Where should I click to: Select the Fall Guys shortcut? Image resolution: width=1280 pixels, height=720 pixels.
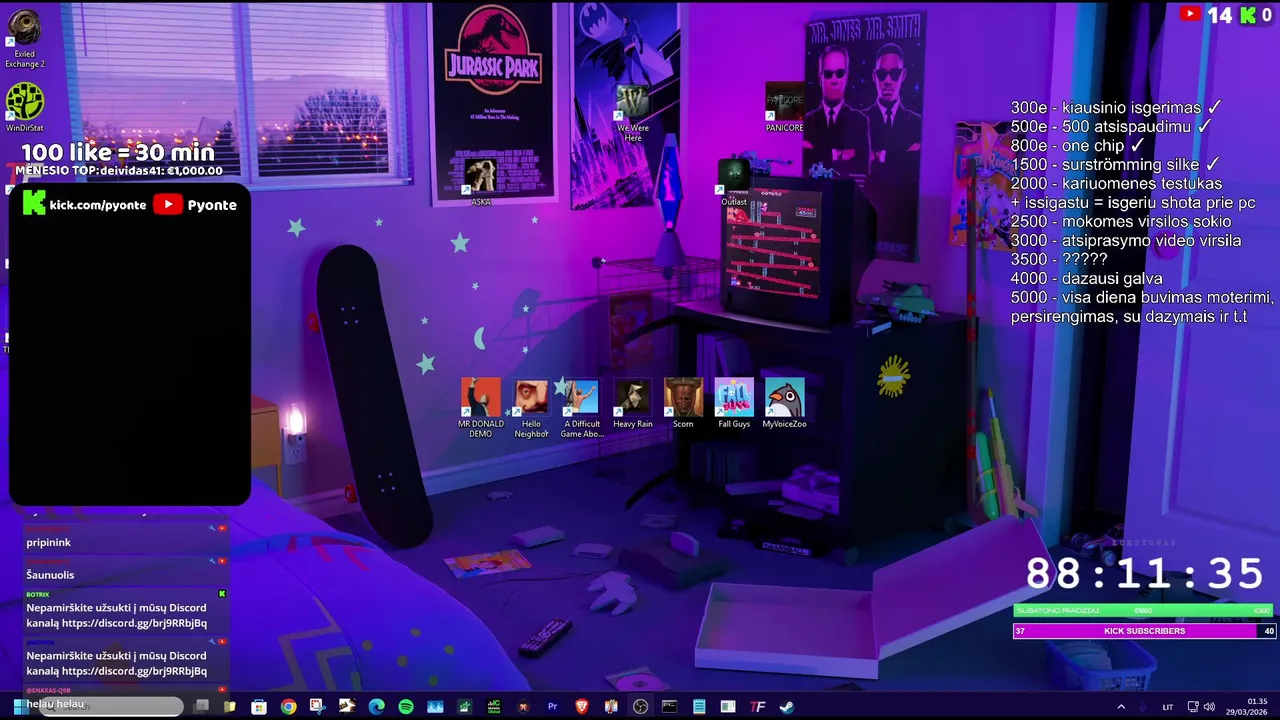[x=734, y=404]
